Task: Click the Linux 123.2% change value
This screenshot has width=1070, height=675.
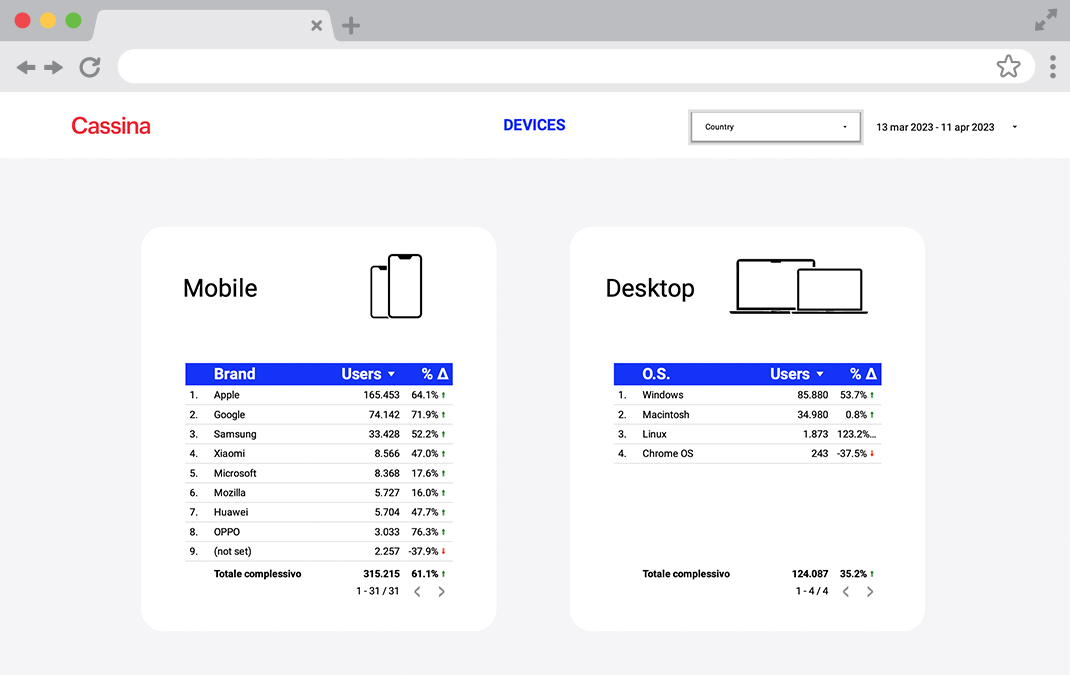Action: 856,434
